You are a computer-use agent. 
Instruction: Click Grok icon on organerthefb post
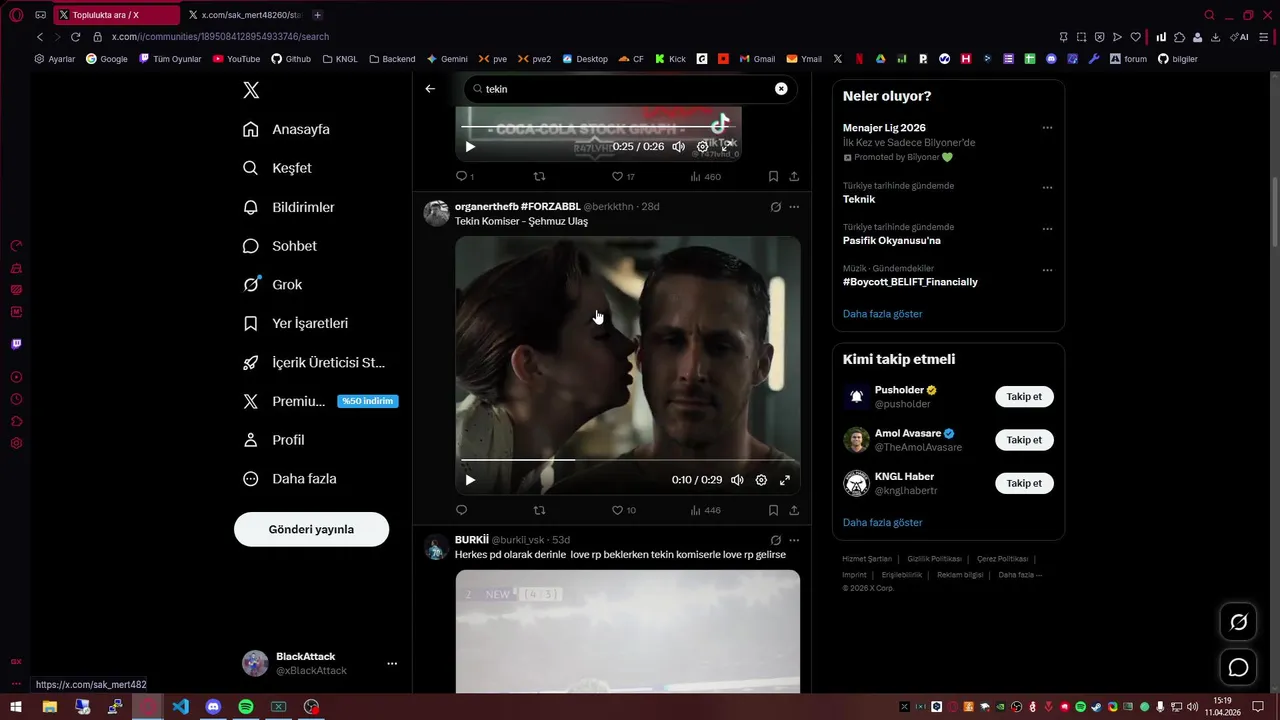point(775,207)
